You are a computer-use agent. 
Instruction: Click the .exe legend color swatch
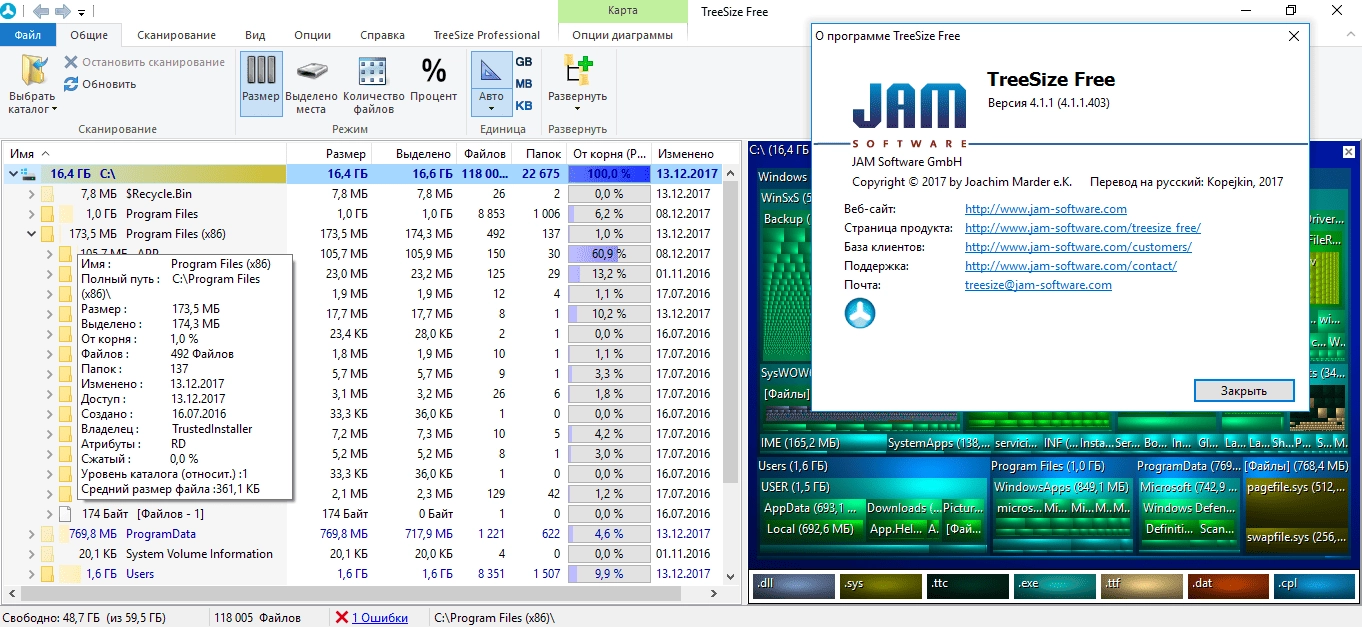(1053, 585)
